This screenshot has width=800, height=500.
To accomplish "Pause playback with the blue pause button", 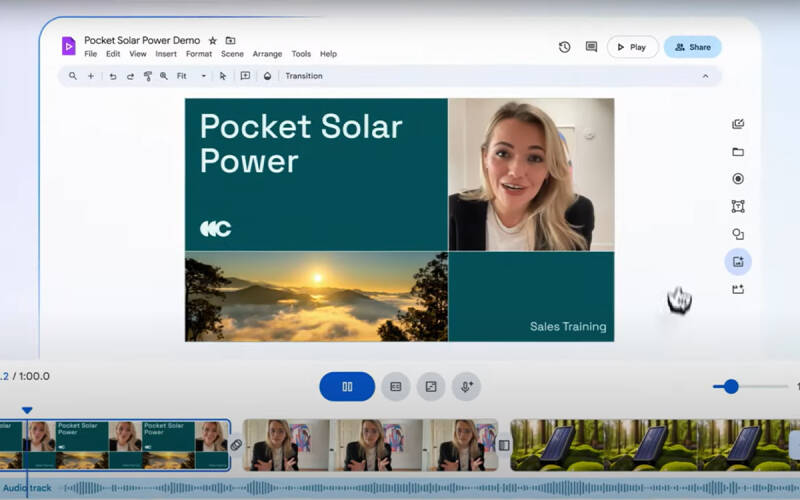I will click(347, 387).
